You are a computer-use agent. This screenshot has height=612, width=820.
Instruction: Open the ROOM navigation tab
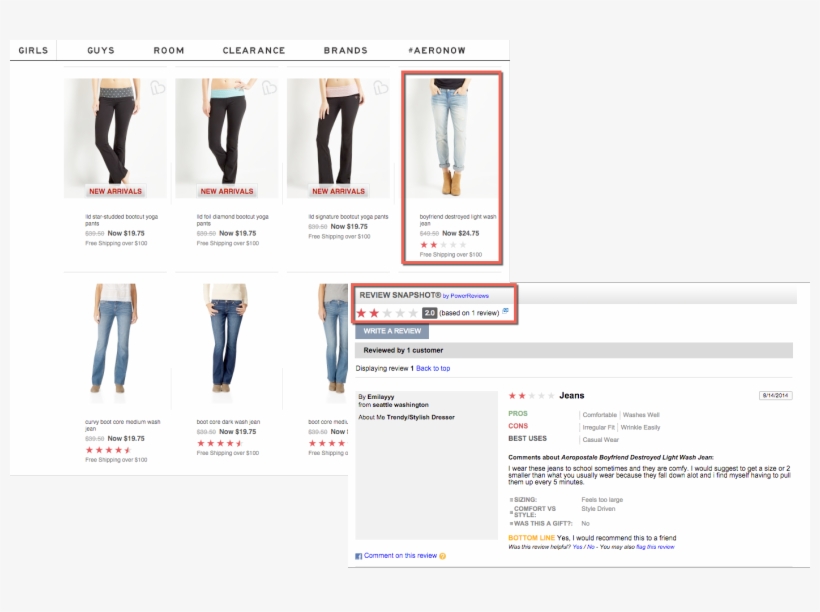click(168, 50)
